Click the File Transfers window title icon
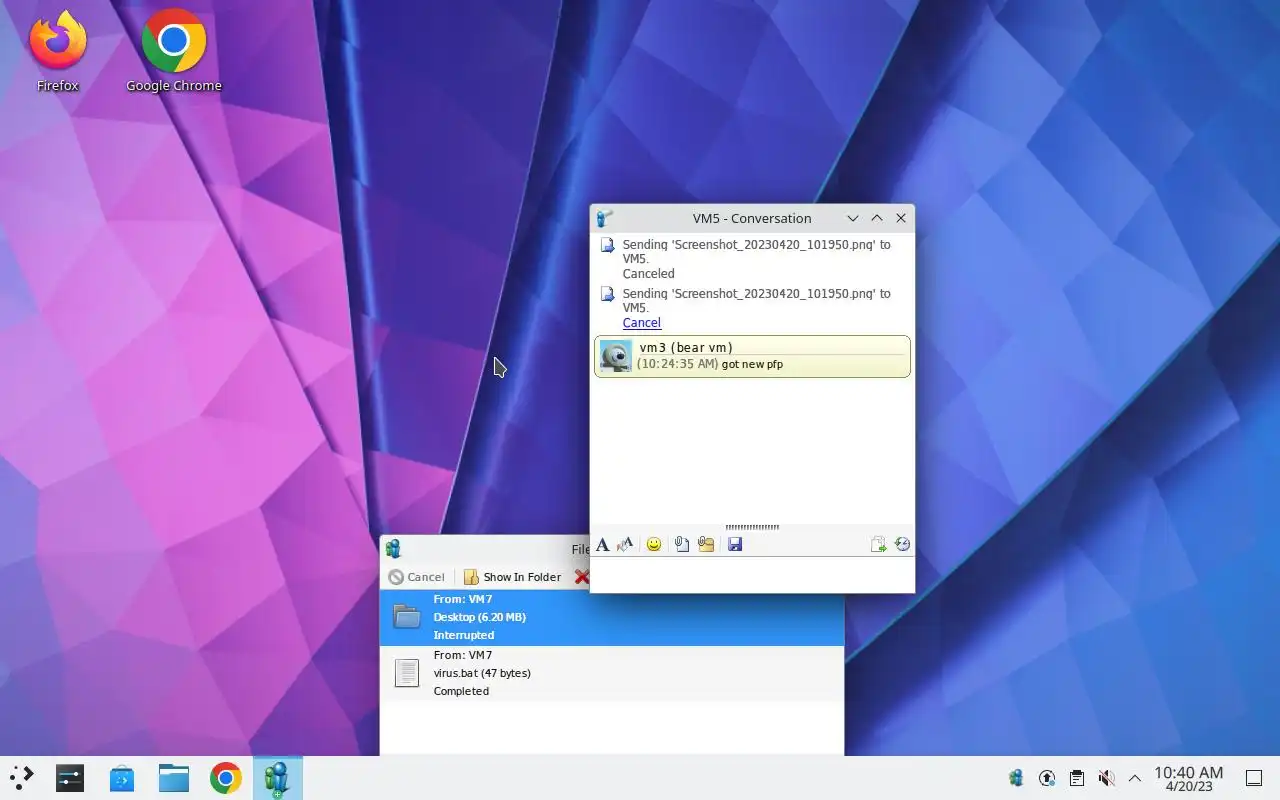This screenshot has width=1280, height=800. (393, 548)
